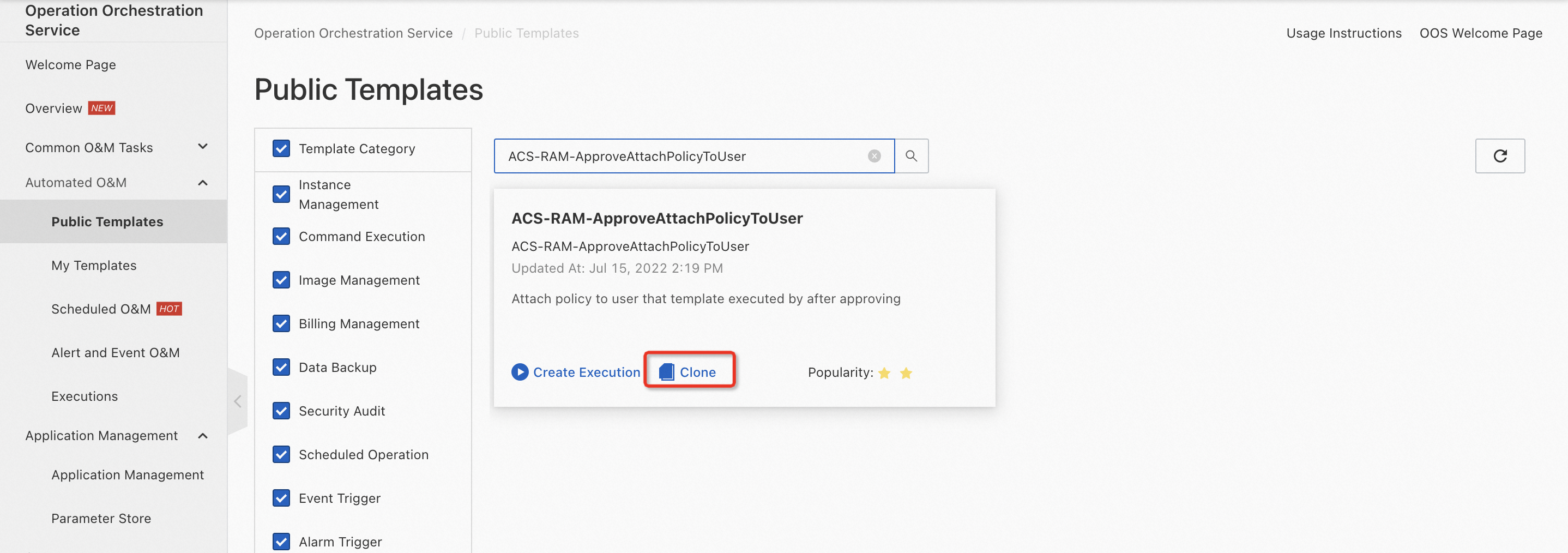Image resolution: width=1568 pixels, height=553 pixels.
Task: Go to the OOS Welcome Page
Action: tap(1481, 33)
